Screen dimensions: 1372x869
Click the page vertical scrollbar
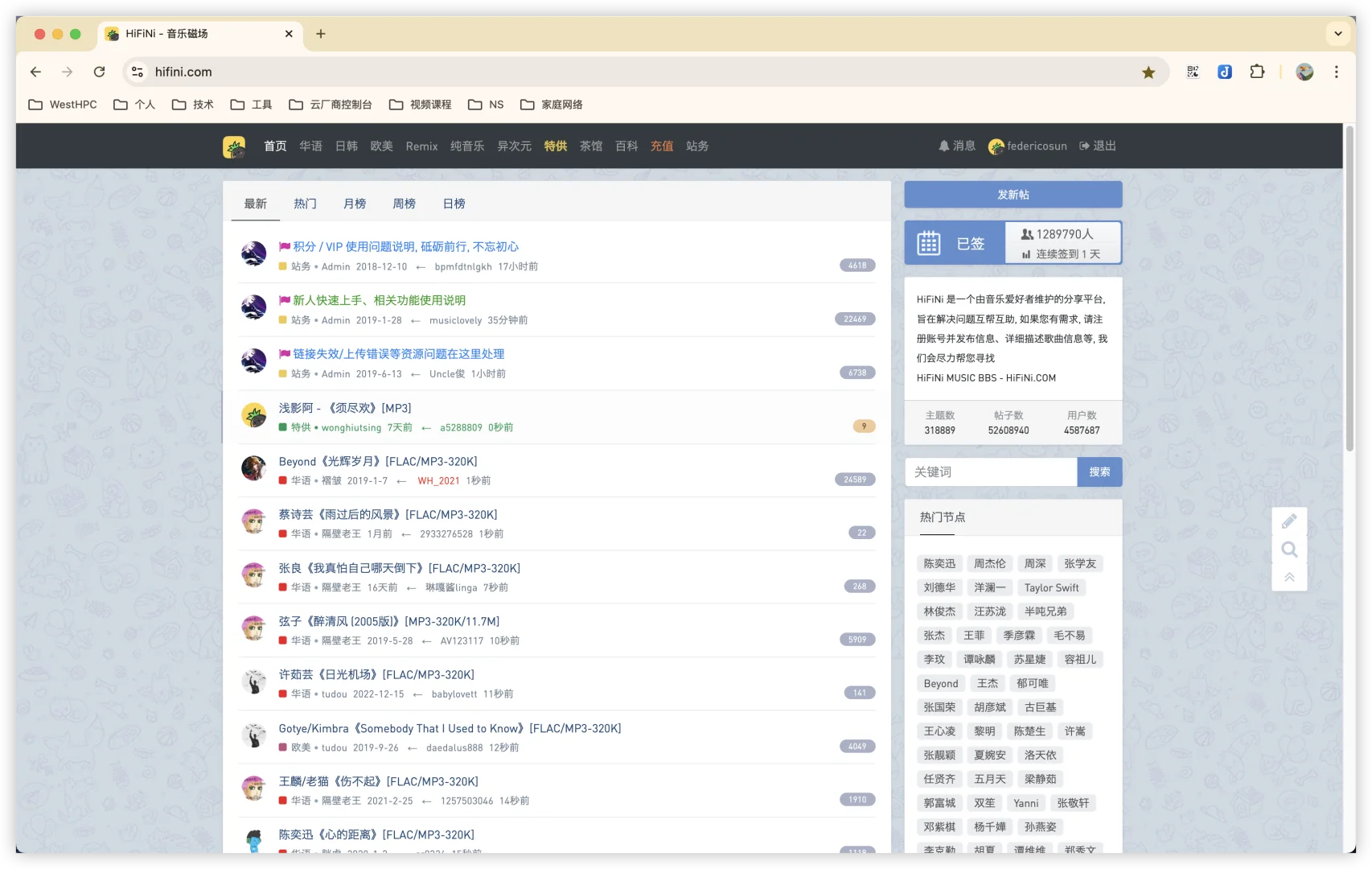(x=1349, y=290)
